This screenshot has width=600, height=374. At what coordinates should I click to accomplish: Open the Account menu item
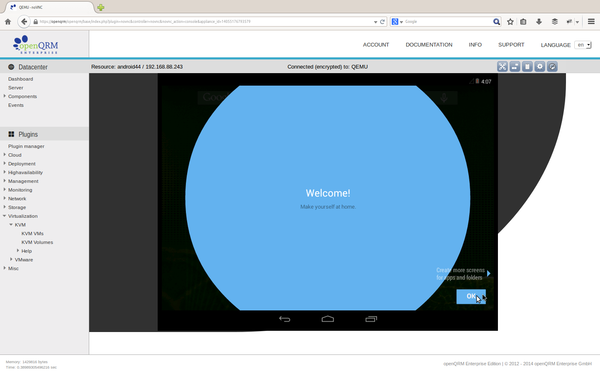tap(376, 45)
